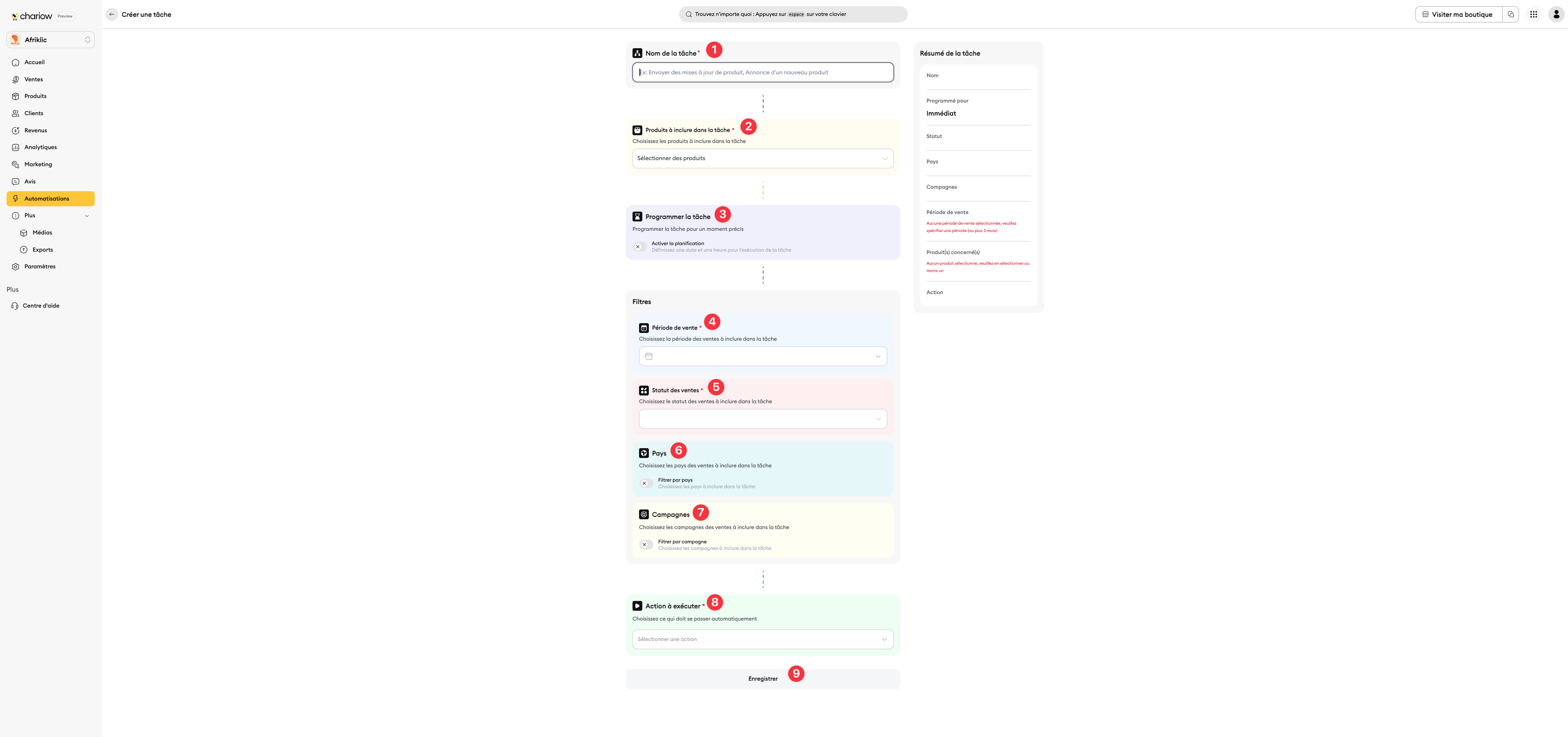Click the Paramètres gear icon
Screen dimensions: 1568x737
point(16,267)
